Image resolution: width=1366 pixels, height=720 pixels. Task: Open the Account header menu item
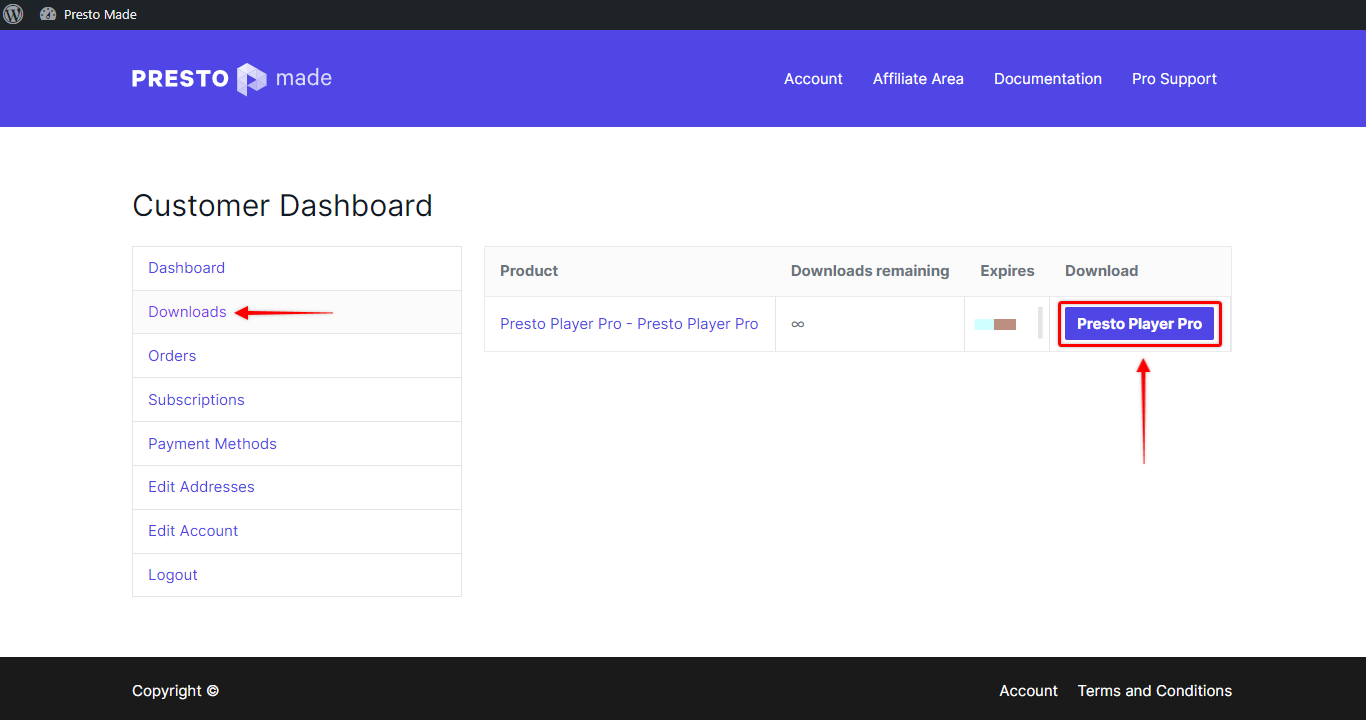point(813,79)
